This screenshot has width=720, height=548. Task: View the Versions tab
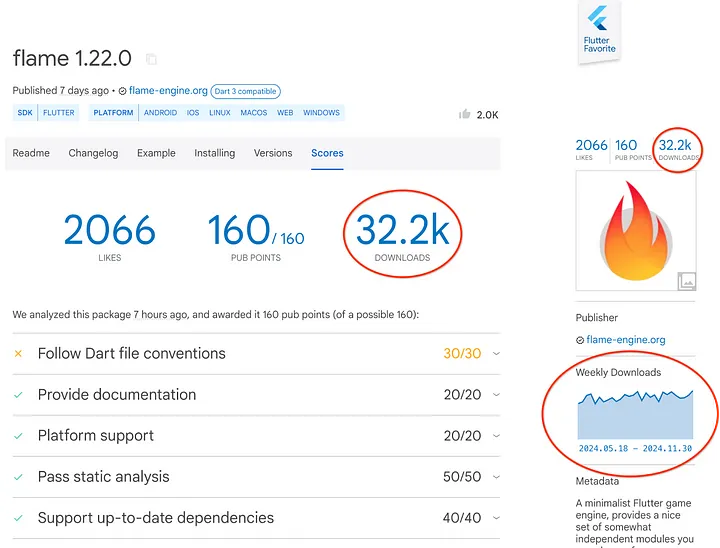tap(273, 153)
